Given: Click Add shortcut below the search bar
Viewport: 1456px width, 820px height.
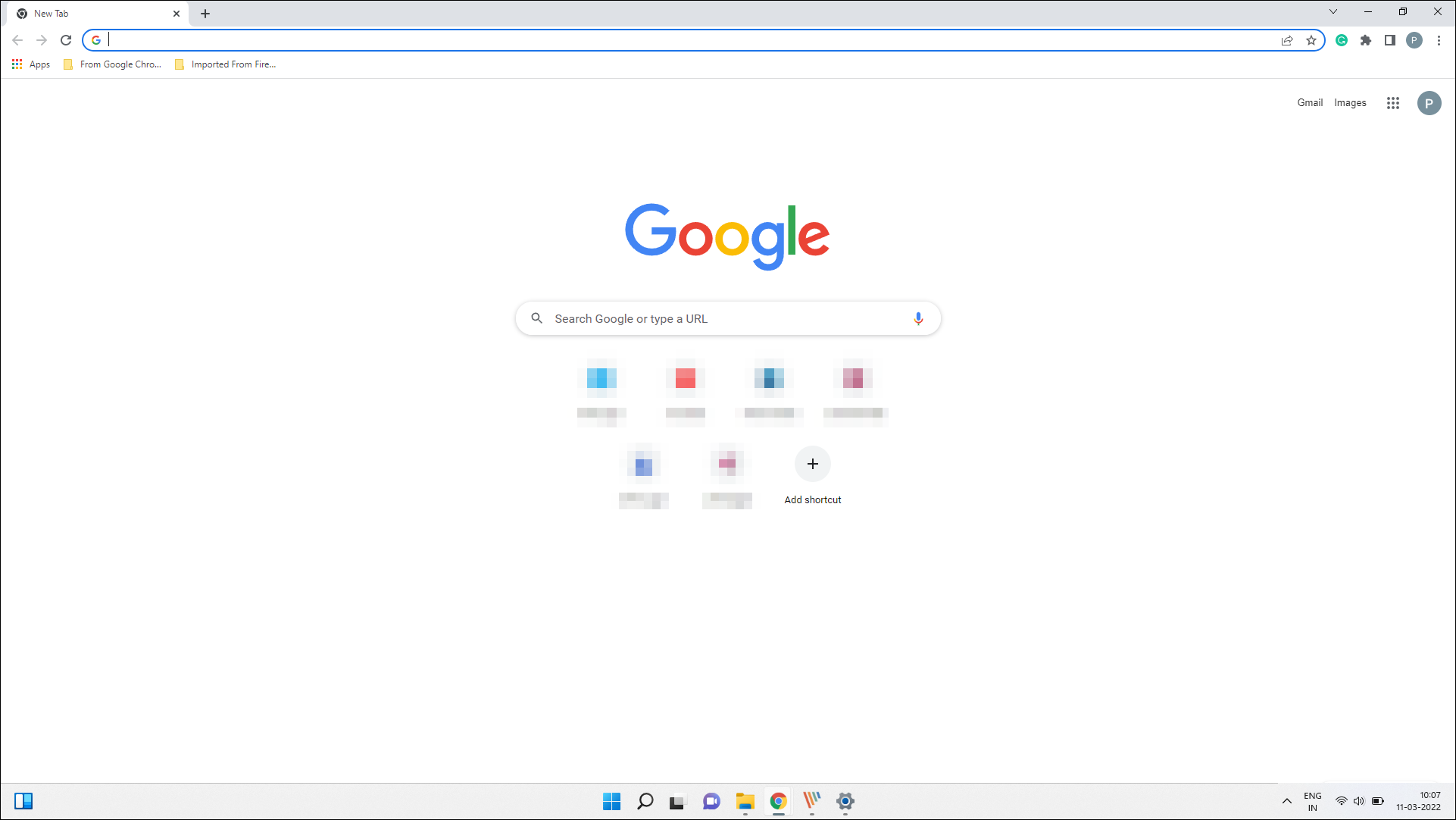Looking at the screenshot, I should point(812,464).
